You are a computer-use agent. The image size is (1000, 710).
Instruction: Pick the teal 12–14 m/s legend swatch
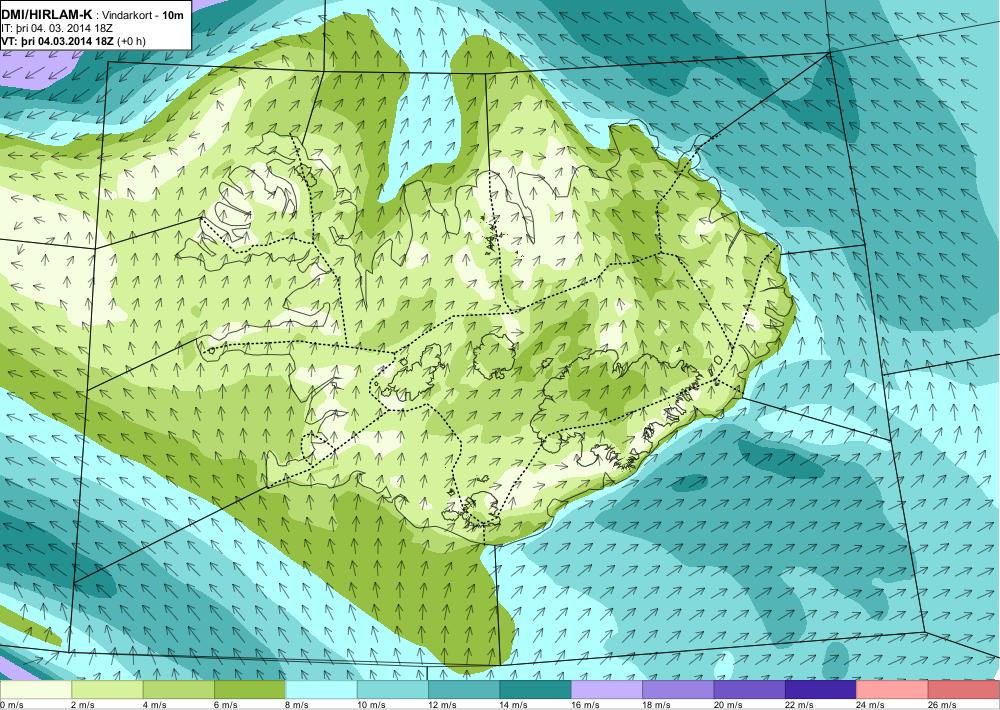pyautogui.click(x=464, y=690)
